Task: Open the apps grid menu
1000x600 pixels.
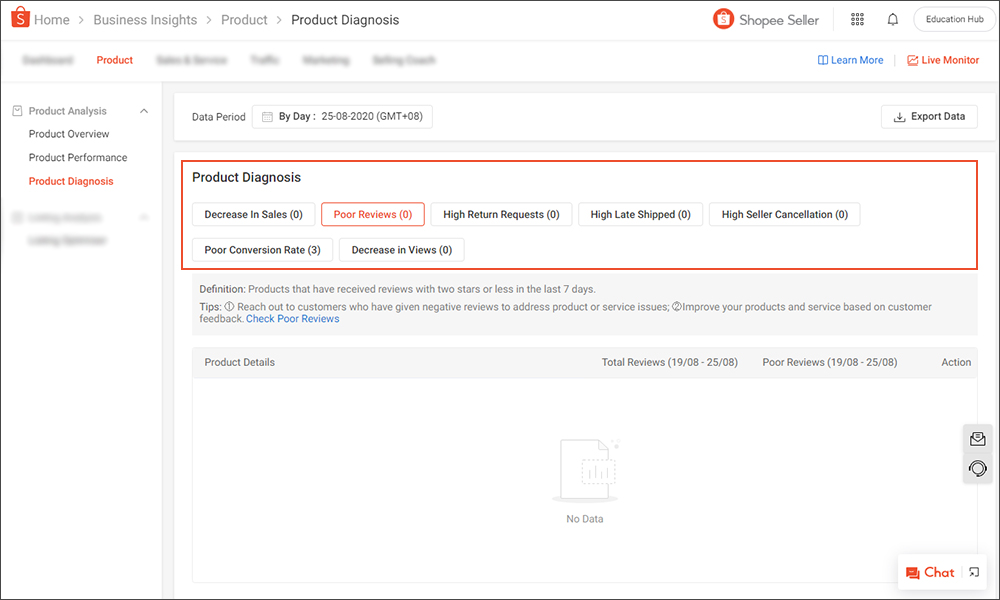Action: coord(857,19)
